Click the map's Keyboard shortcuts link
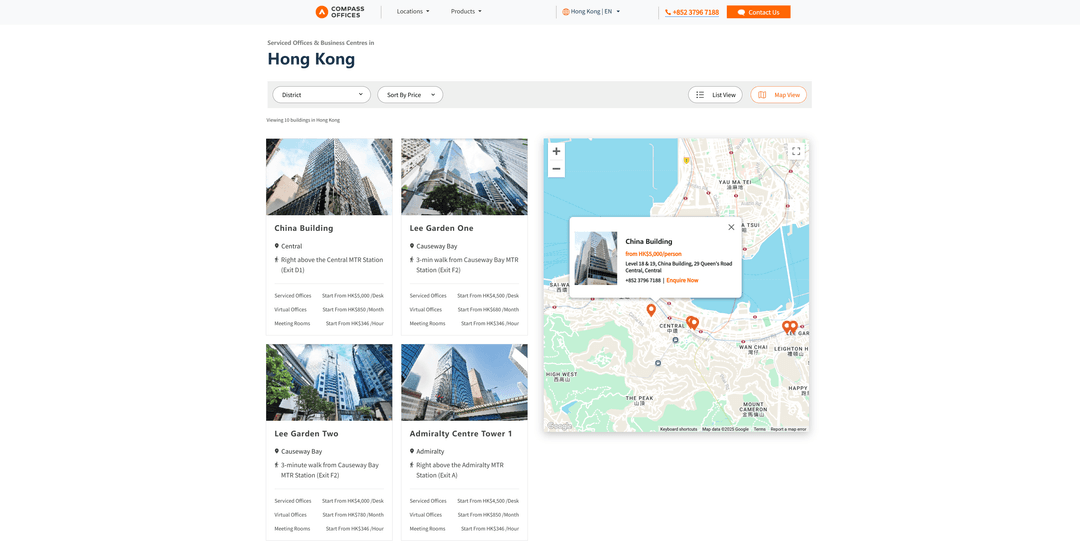Viewport: 1080px width, 545px height. tap(678, 429)
